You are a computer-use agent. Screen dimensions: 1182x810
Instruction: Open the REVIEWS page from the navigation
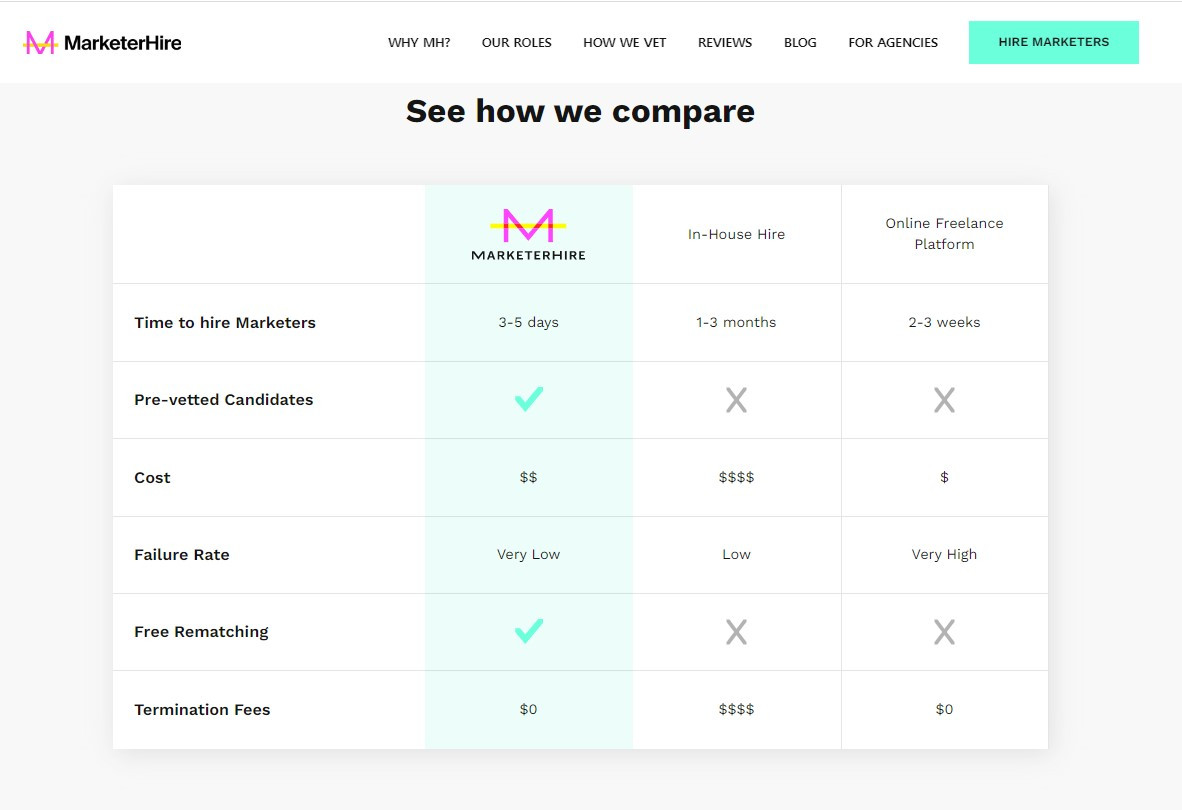[724, 42]
